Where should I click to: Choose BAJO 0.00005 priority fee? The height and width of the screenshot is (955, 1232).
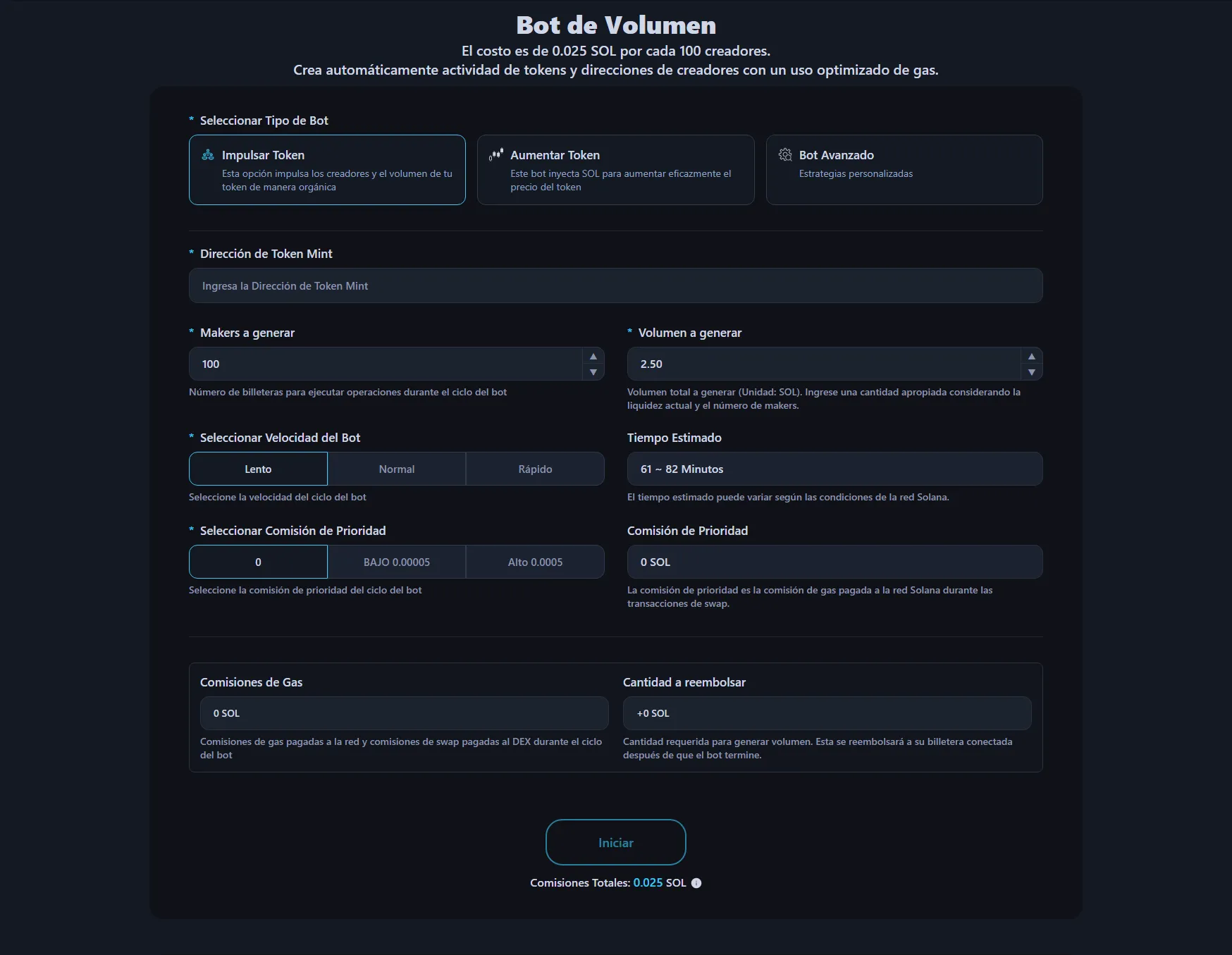tap(397, 562)
